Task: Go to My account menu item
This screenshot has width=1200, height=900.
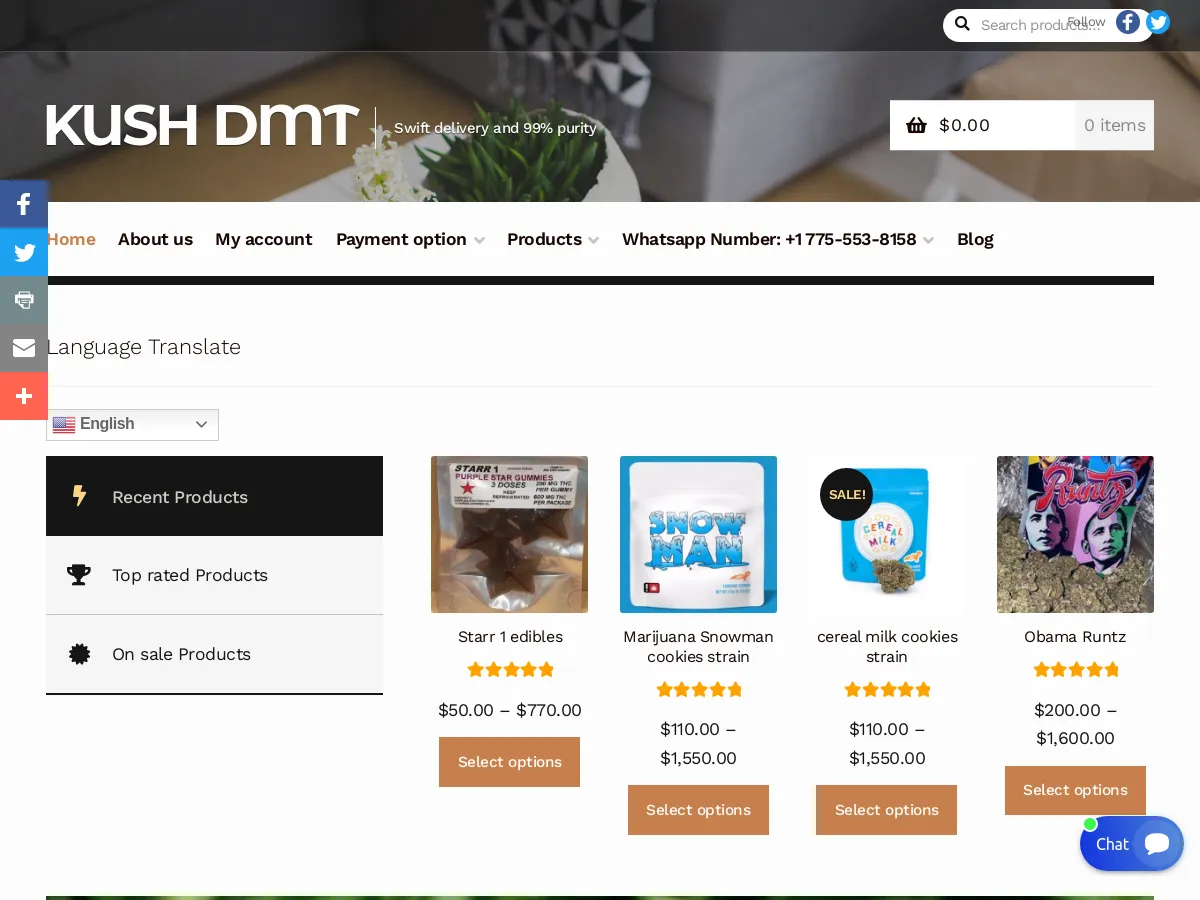Action: [263, 239]
